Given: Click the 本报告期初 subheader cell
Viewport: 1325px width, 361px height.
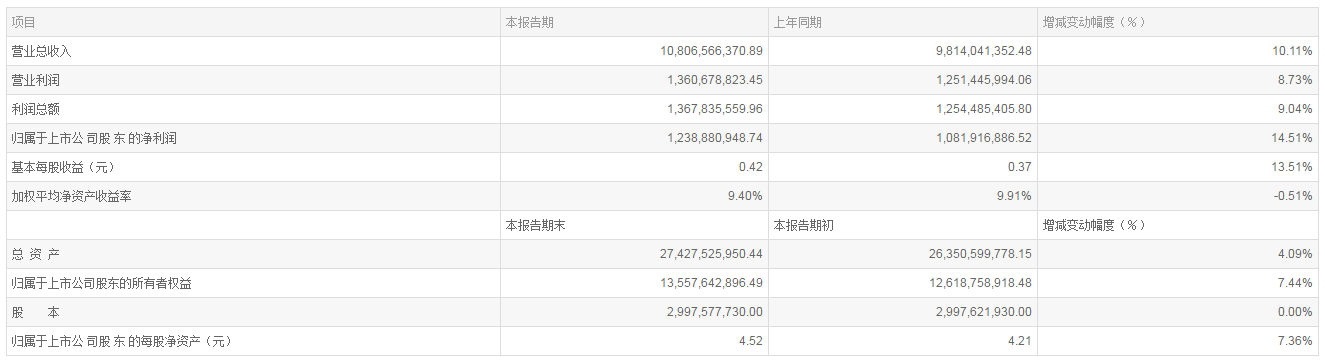Looking at the screenshot, I should coord(803,225).
